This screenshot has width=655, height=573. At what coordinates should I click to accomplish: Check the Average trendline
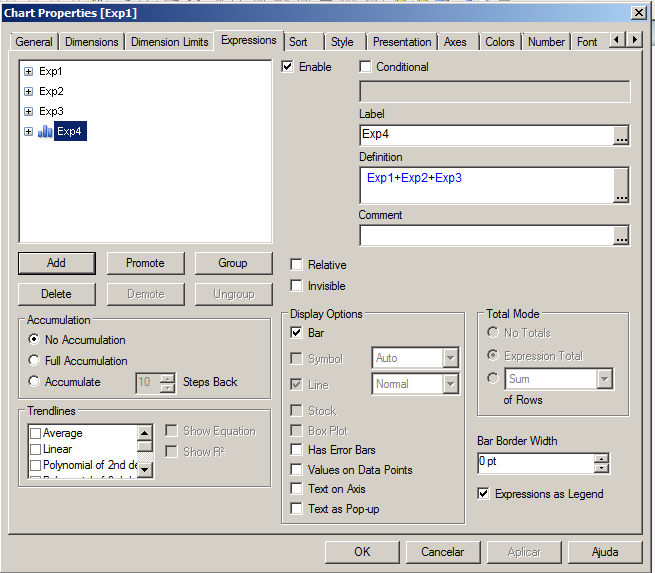(36, 433)
